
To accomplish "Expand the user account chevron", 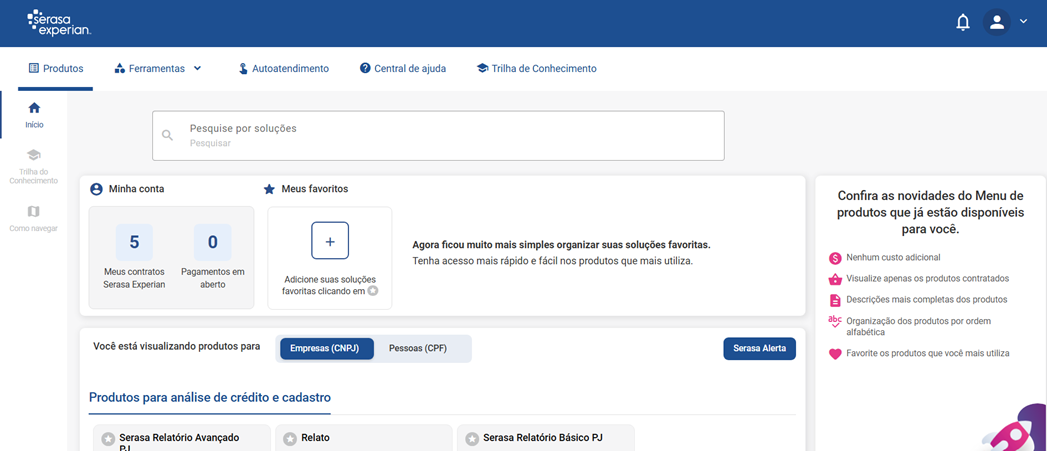I will point(1024,22).
